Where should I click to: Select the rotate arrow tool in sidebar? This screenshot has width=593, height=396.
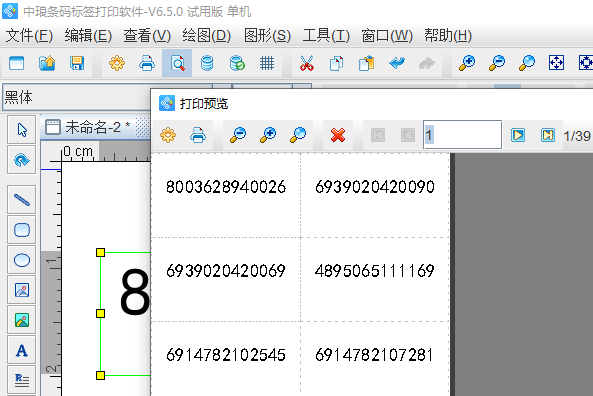22,160
